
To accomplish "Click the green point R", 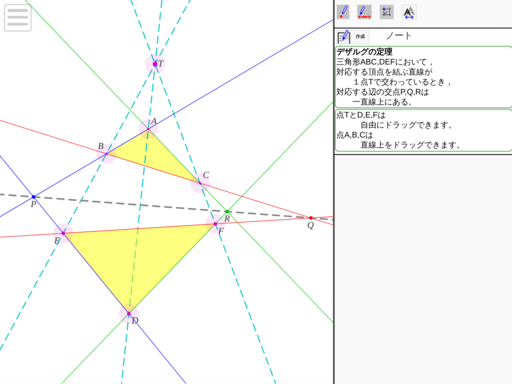I will (x=227, y=211).
